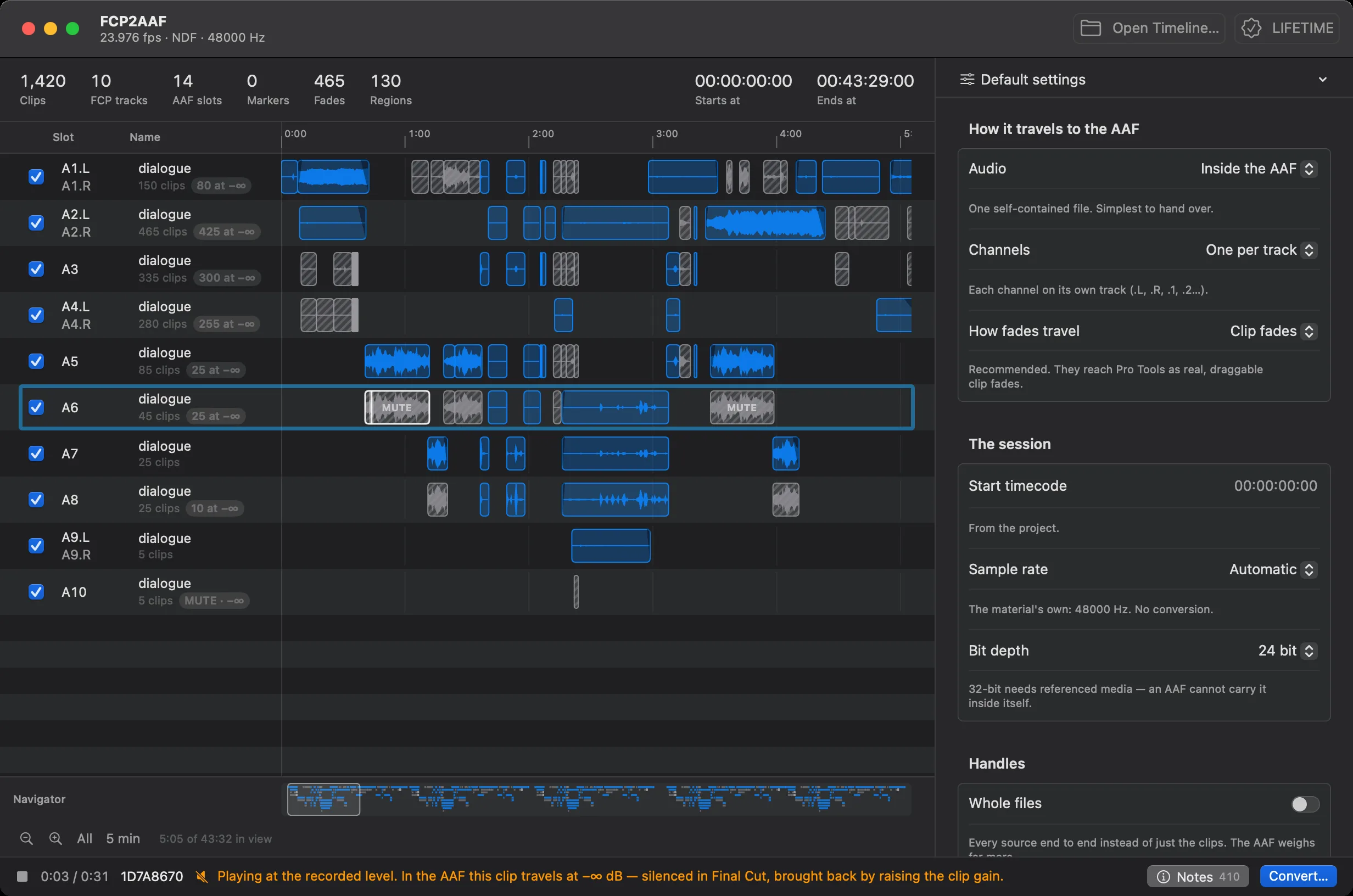1353x896 pixels.
Task: Select the A7 track row label
Action: click(x=70, y=453)
